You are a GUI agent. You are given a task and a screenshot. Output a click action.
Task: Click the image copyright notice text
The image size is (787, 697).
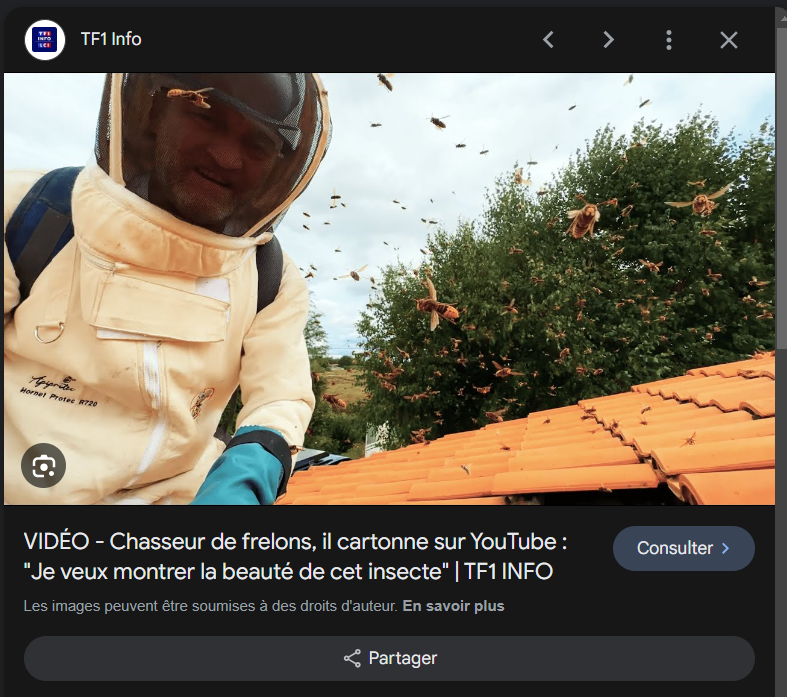click(210, 606)
